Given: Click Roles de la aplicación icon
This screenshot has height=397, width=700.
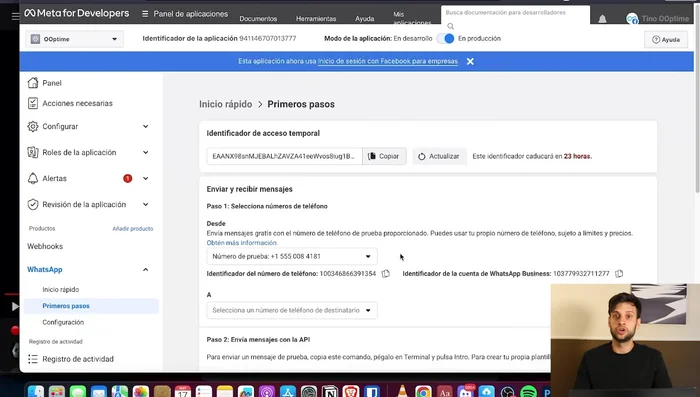Looking at the screenshot, I should (33, 152).
